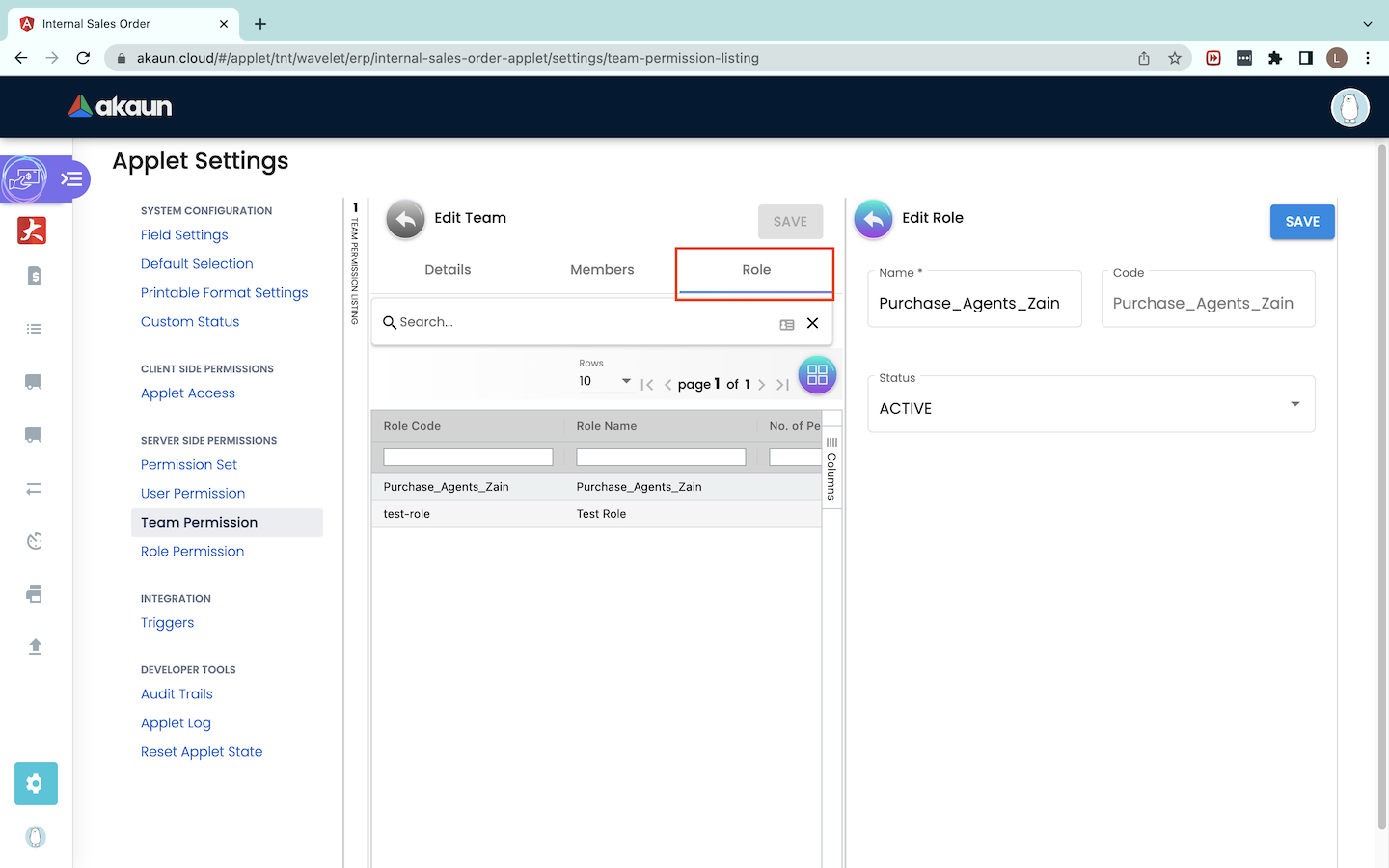Expand the sidebar menu toggle icon
This screenshot has width=1389, height=868.
coord(71,179)
